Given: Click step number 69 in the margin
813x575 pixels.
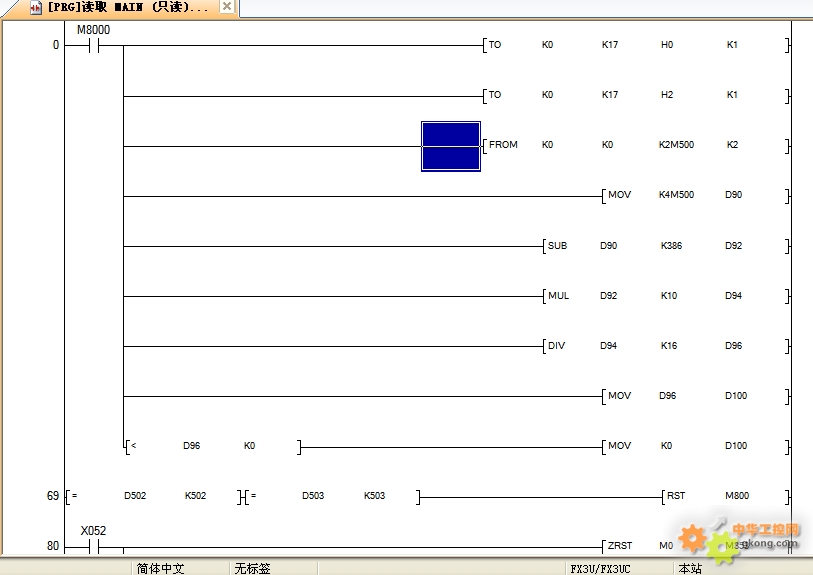Looking at the screenshot, I should [x=53, y=496].
